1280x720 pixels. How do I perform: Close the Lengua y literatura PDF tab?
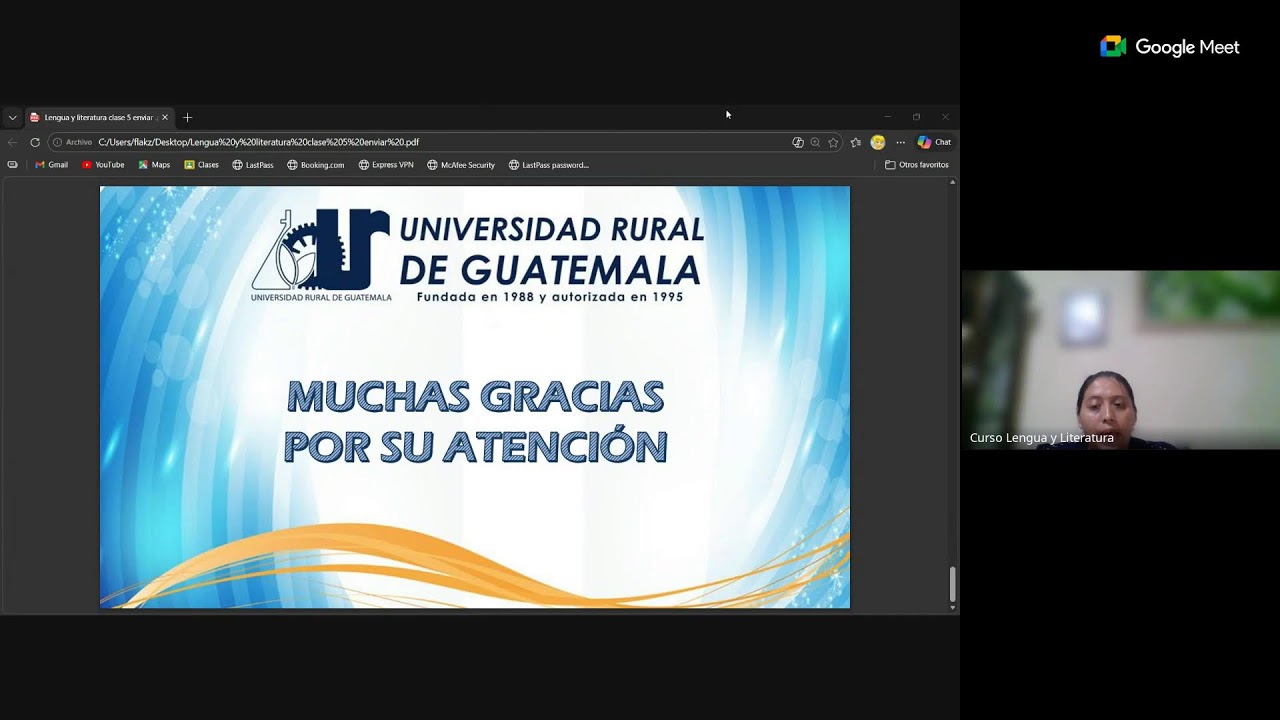click(165, 117)
